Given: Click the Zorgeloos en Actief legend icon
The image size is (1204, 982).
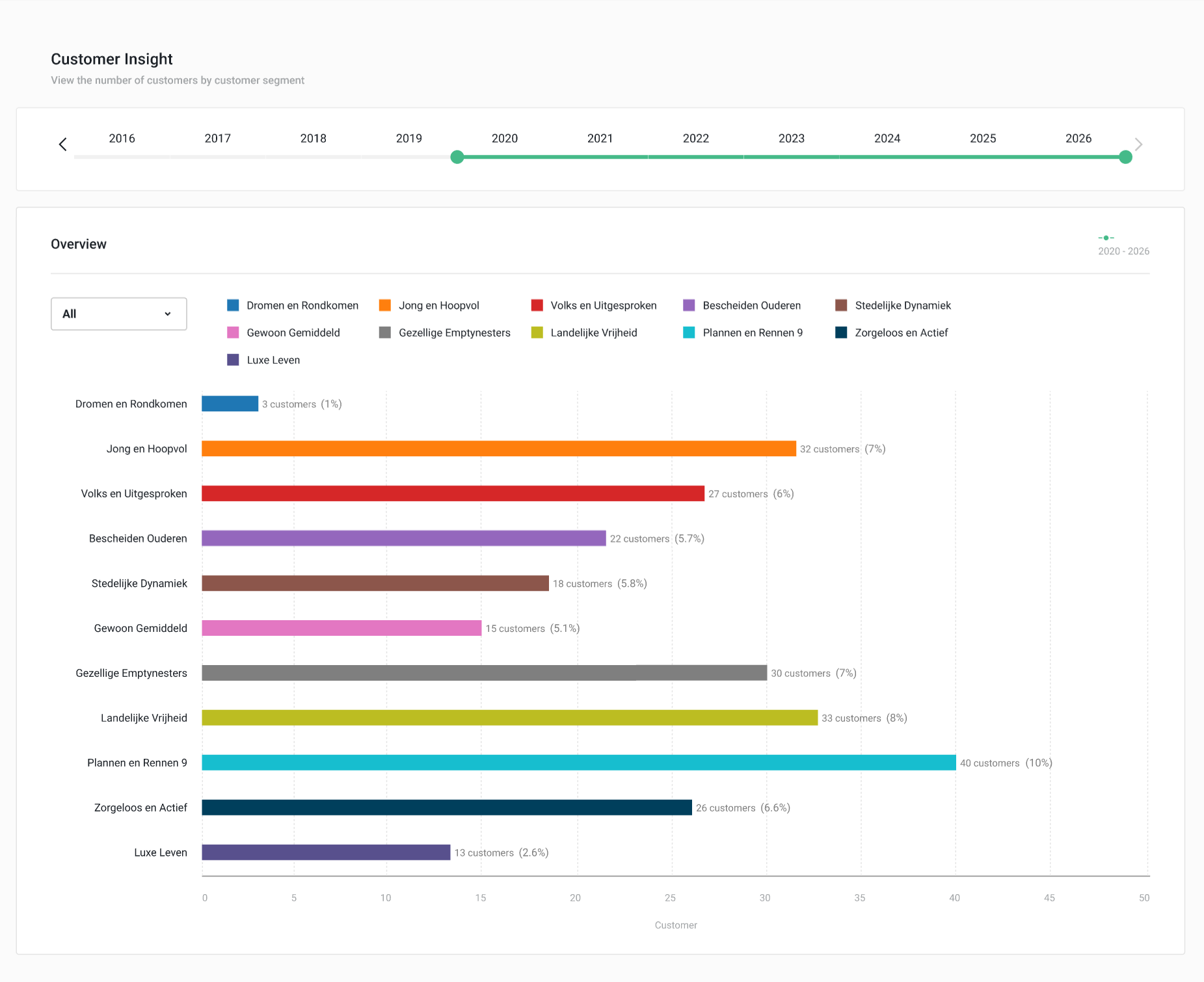Looking at the screenshot, I should click(841, 333).
